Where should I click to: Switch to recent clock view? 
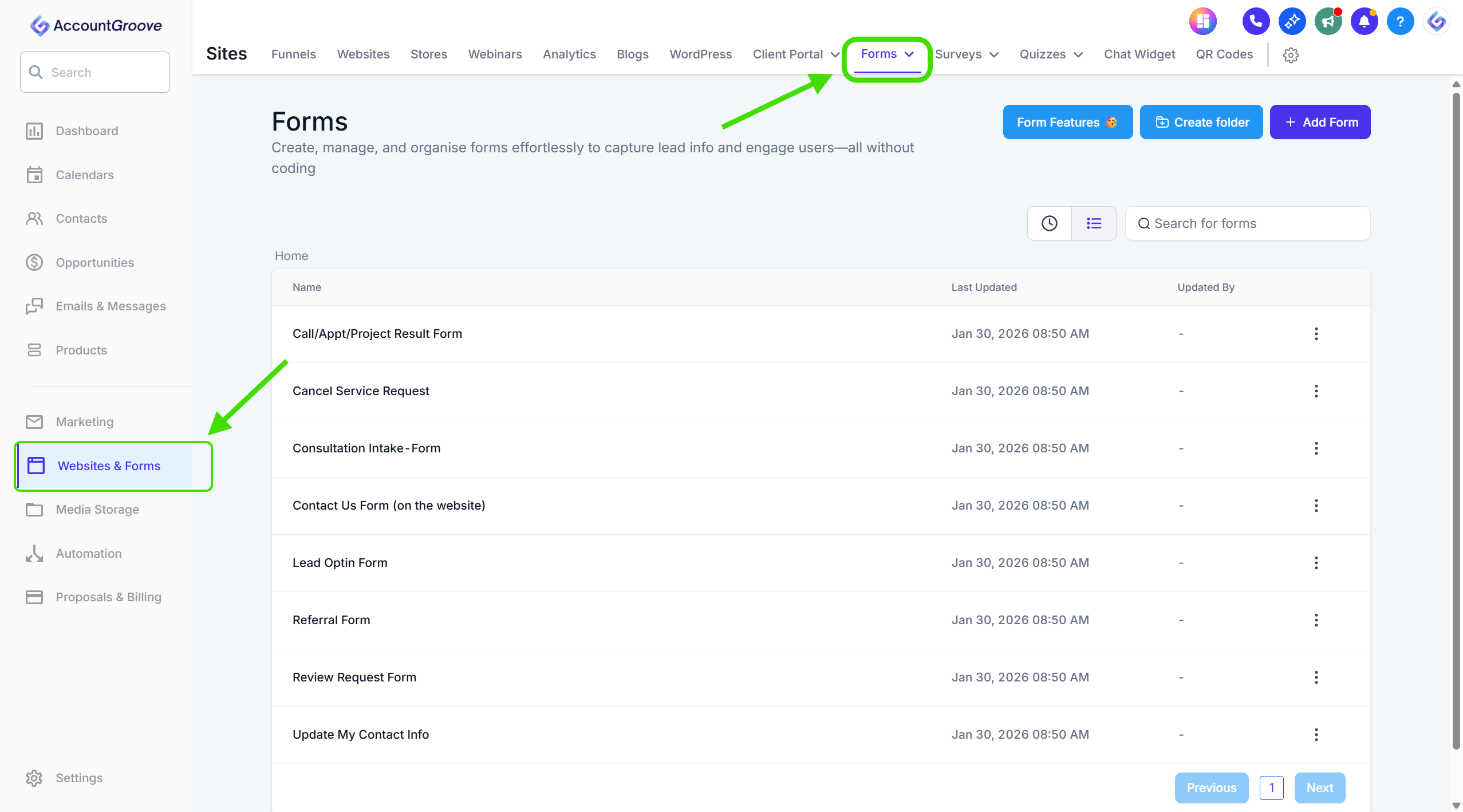[x=1049, y=223]
